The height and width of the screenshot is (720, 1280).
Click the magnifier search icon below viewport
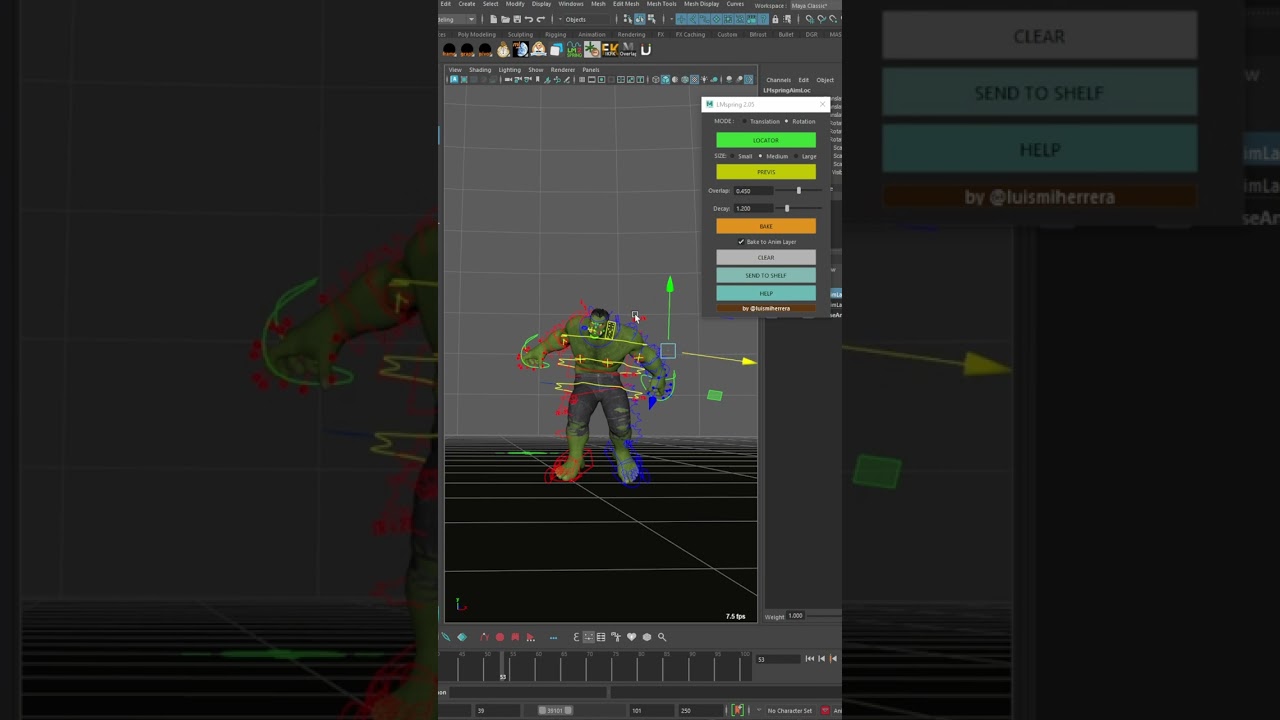pos(662,637)
